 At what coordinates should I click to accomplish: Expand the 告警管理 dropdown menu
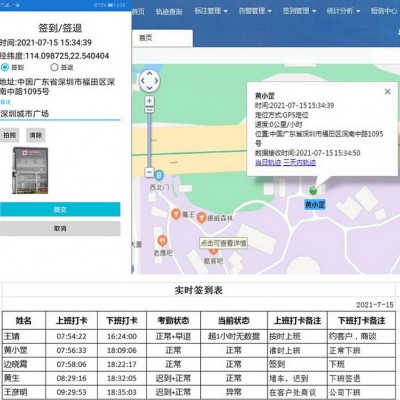click(x=255, y=11)
